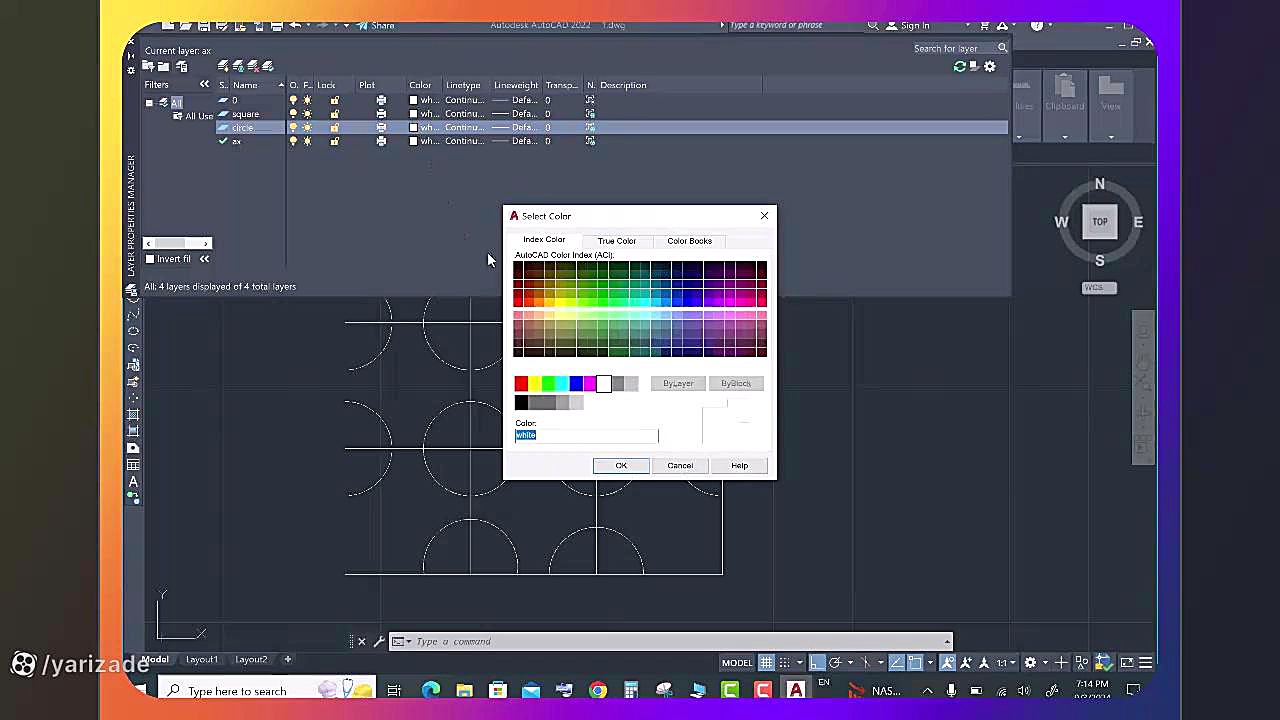Switch to the Color Books tab
The width and height of the screenshot is (1280, 720).
point(689,241)
